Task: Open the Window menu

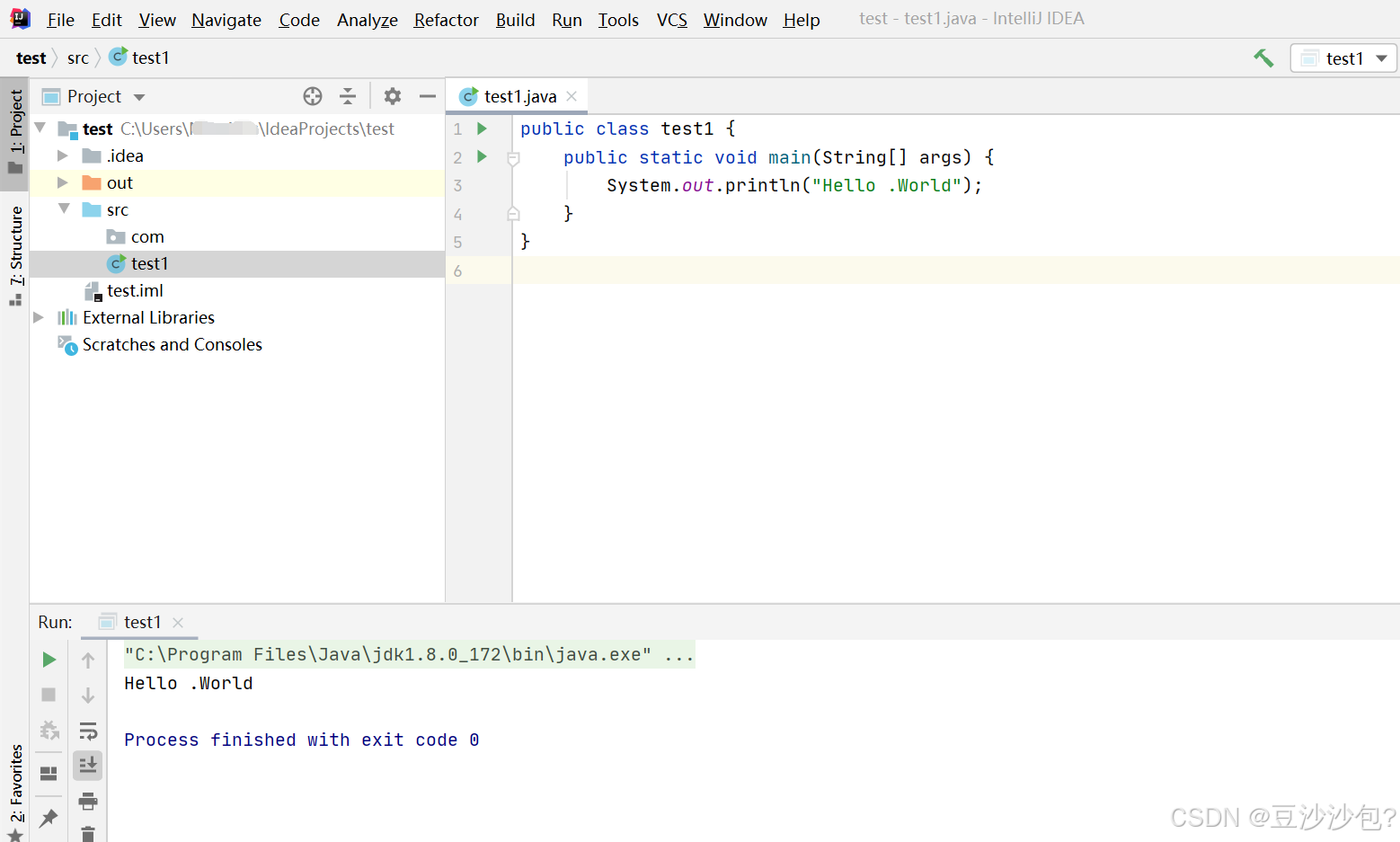Action: coord(735,20)
